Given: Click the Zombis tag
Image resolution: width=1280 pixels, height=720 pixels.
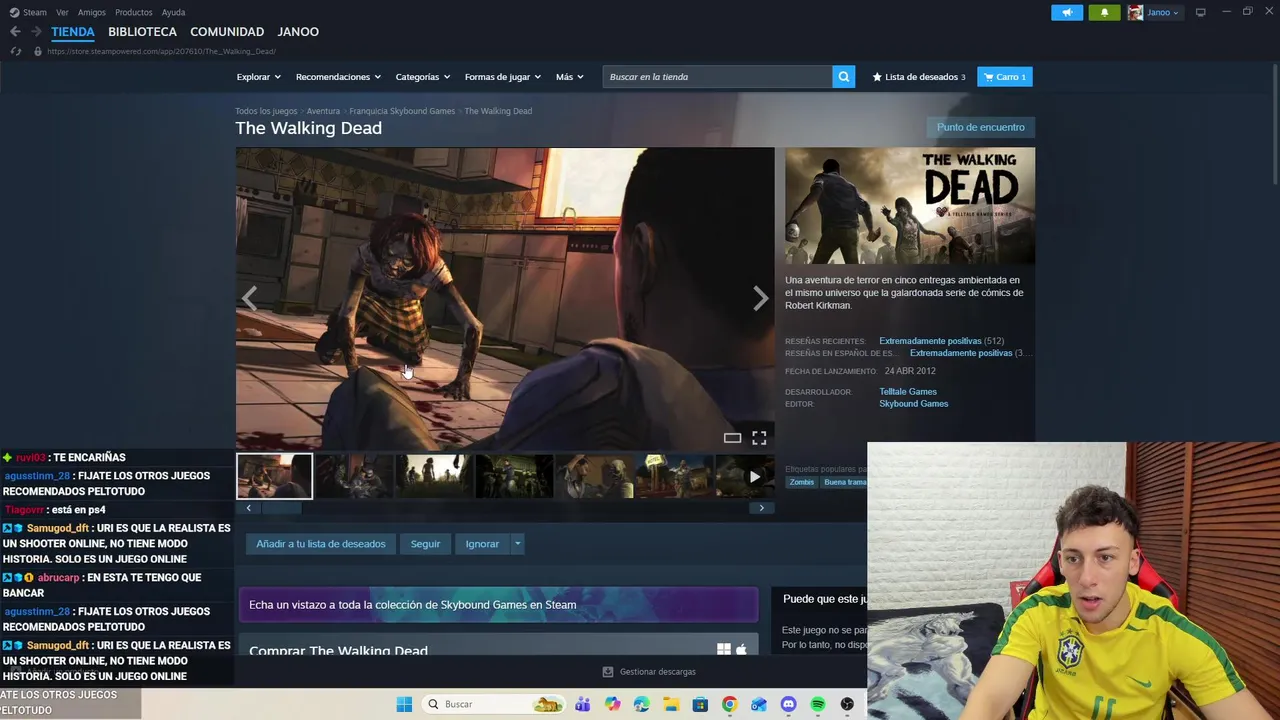Looking at the screenshot, I should 802,482.
